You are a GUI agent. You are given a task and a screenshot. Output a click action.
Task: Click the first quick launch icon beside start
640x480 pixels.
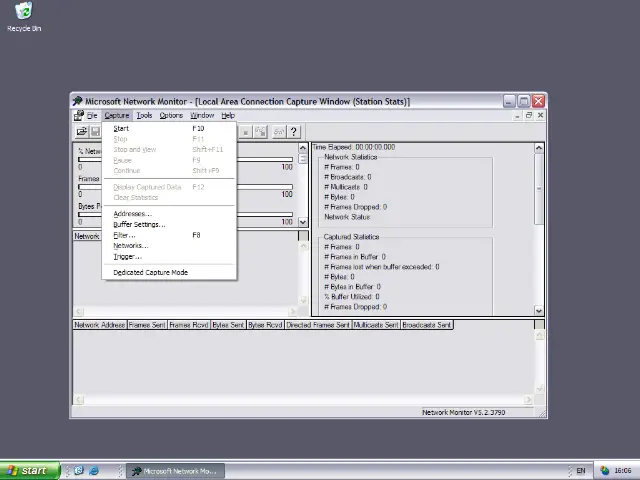click(x=79, y=471)
